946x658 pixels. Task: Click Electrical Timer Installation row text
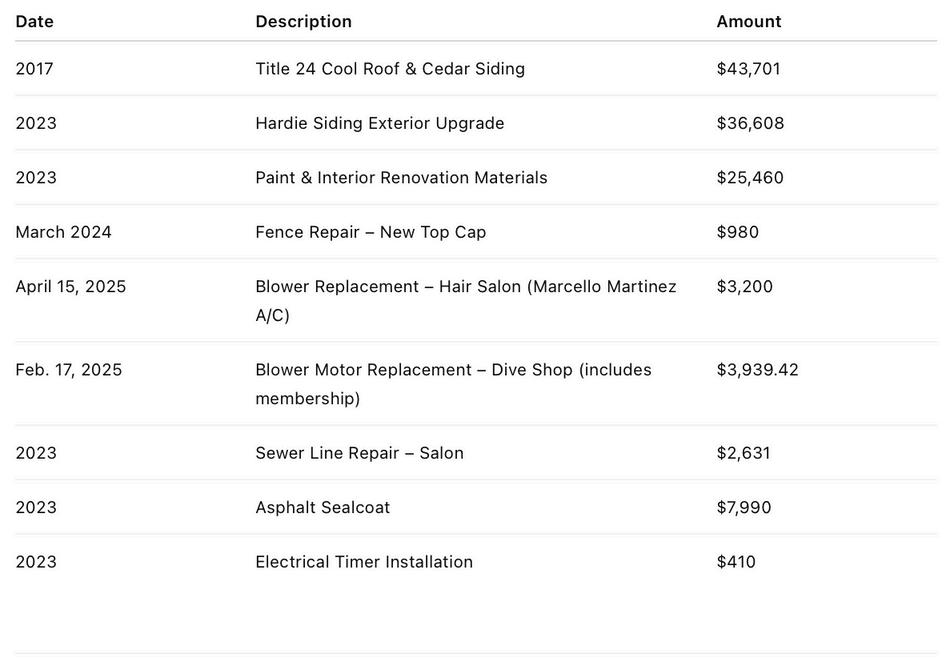(364, 562)
